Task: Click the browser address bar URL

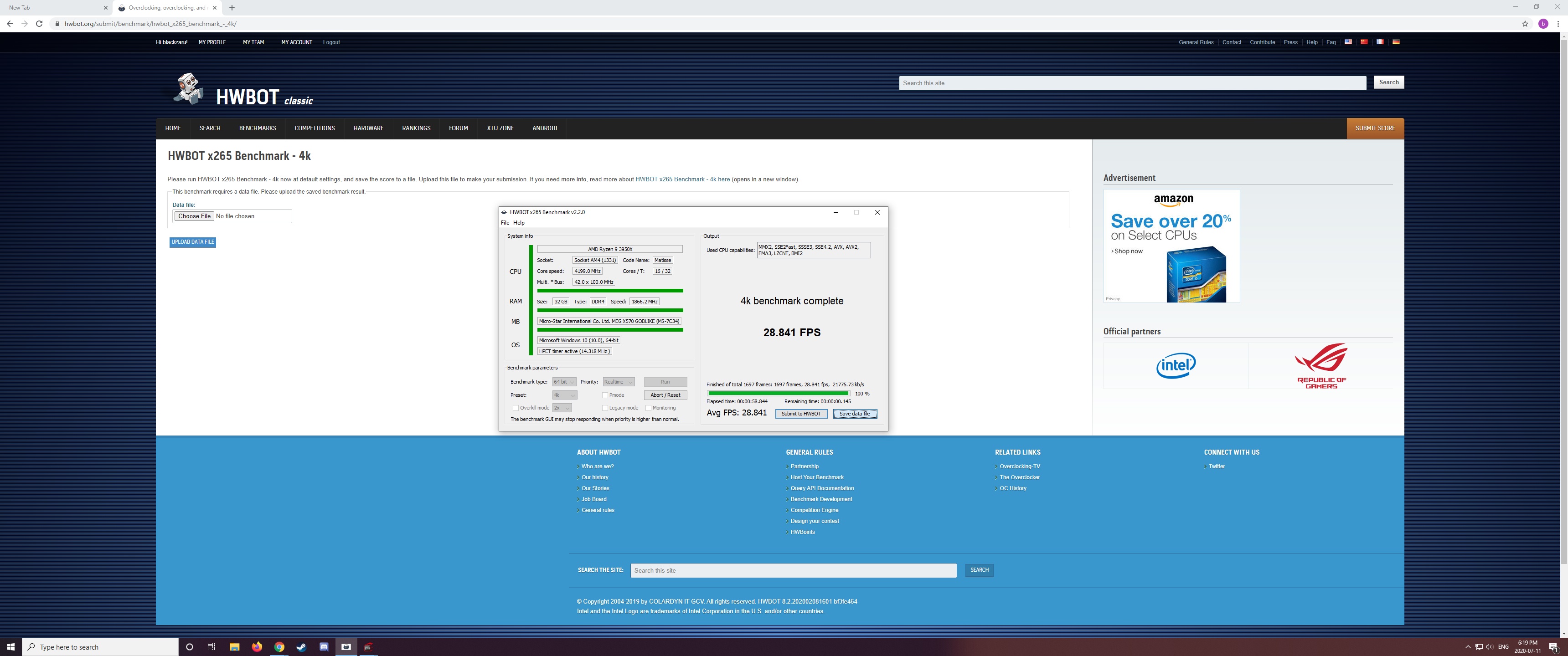Action: pos(150,24)
